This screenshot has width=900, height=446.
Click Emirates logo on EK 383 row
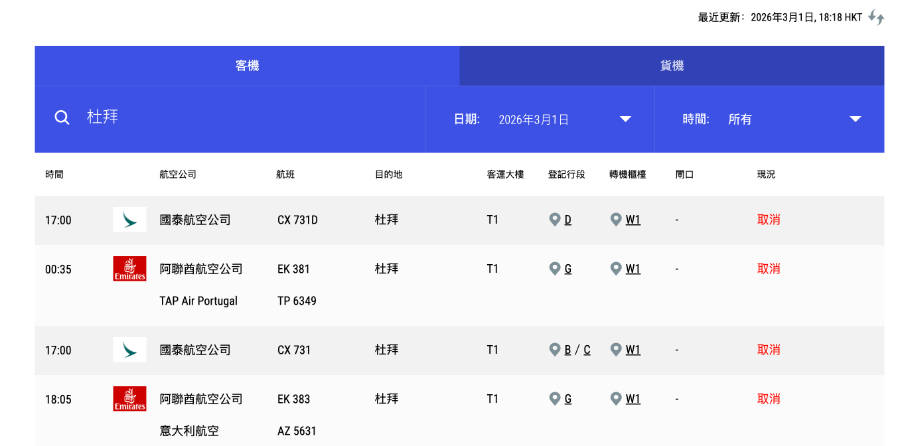tap(129, 399)
